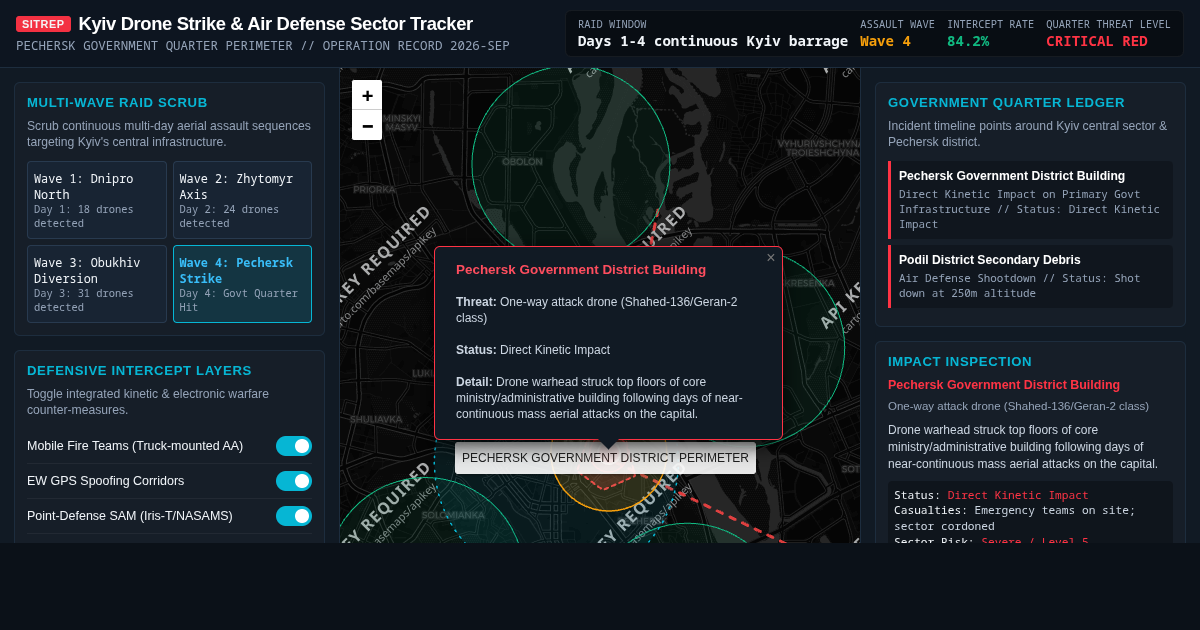Image resolution: width=1200 pixels, height=630 pixels.
Task: Open Pechersk Government District Building ledger entry
Action: coord(1030,200)
